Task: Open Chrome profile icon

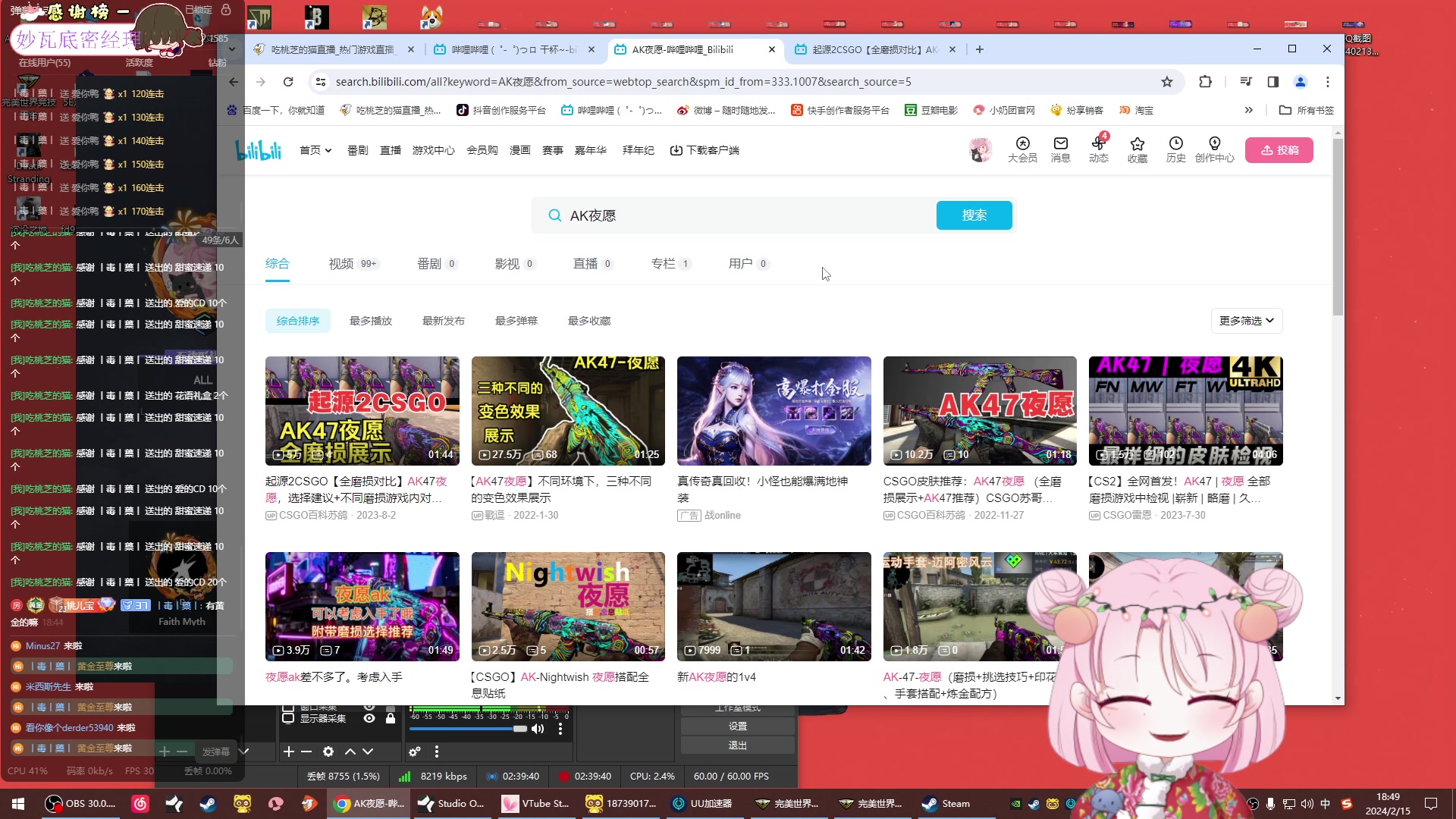Action: pyautogui.click(x=1301, y=82)
